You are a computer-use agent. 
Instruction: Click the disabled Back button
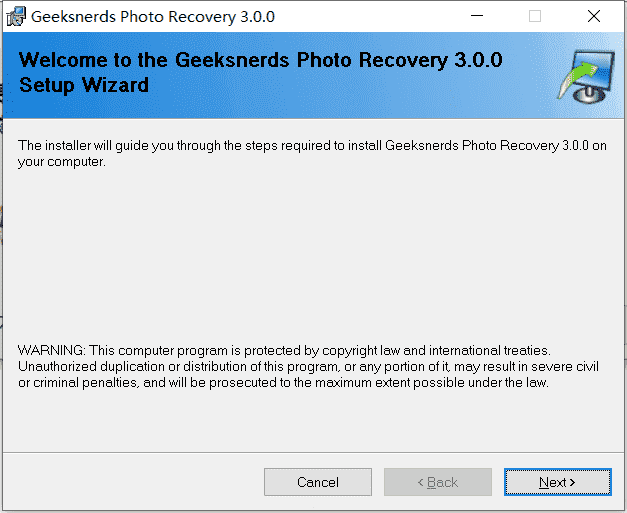click(x=438, y=482)
